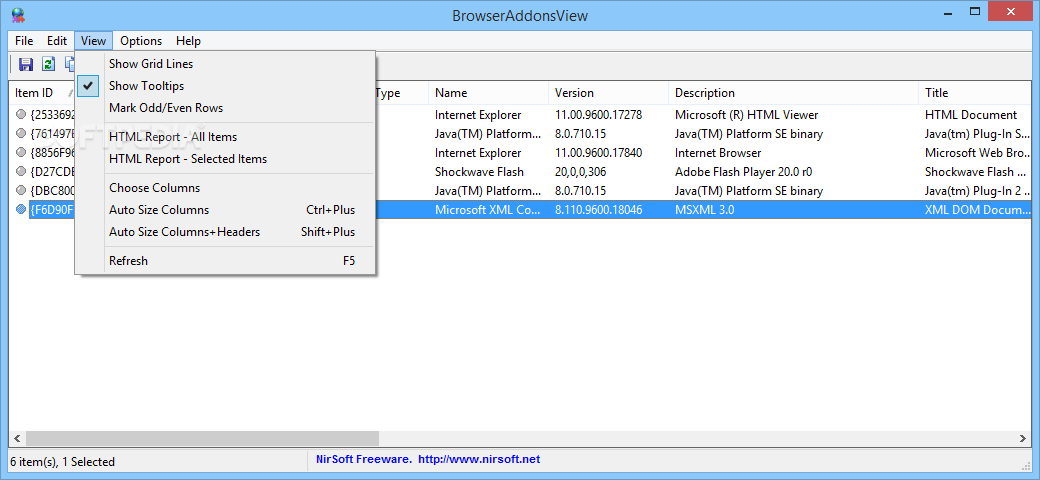Uncheck the Show Tooltips option
The image size is (1040, 480).
pos(226,86)
